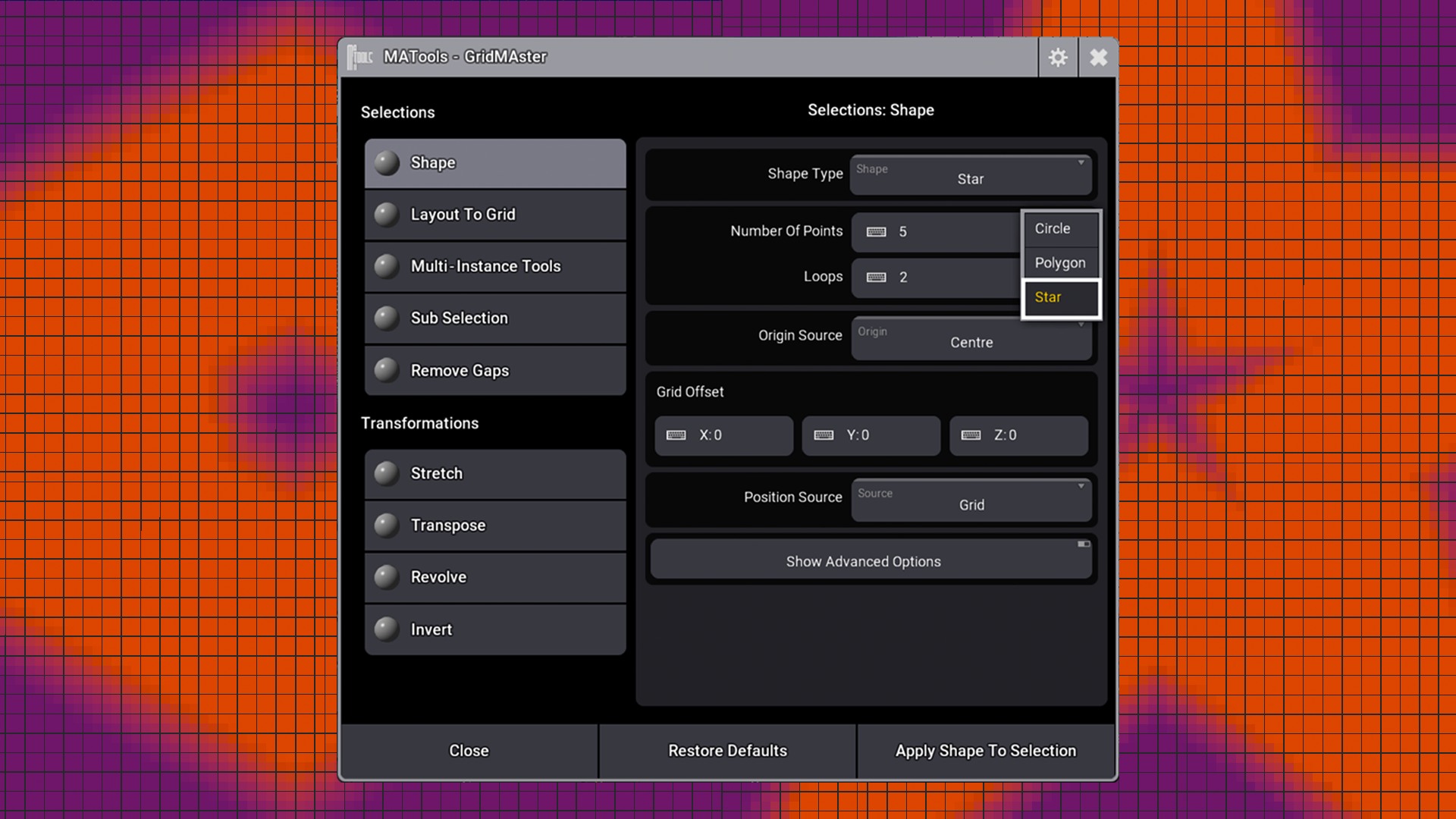
Task: Select the Remove Gaps option
Action: tap(495, 371)
